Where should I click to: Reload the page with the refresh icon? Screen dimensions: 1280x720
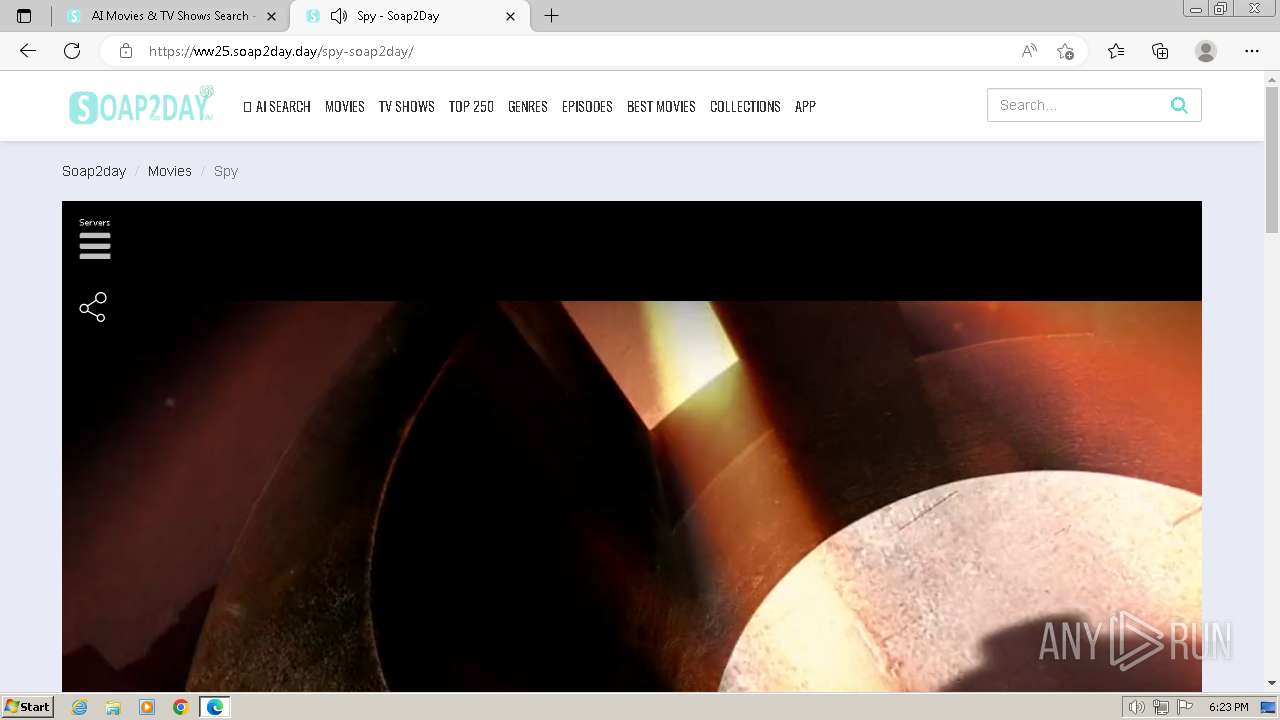pos(72,51)
